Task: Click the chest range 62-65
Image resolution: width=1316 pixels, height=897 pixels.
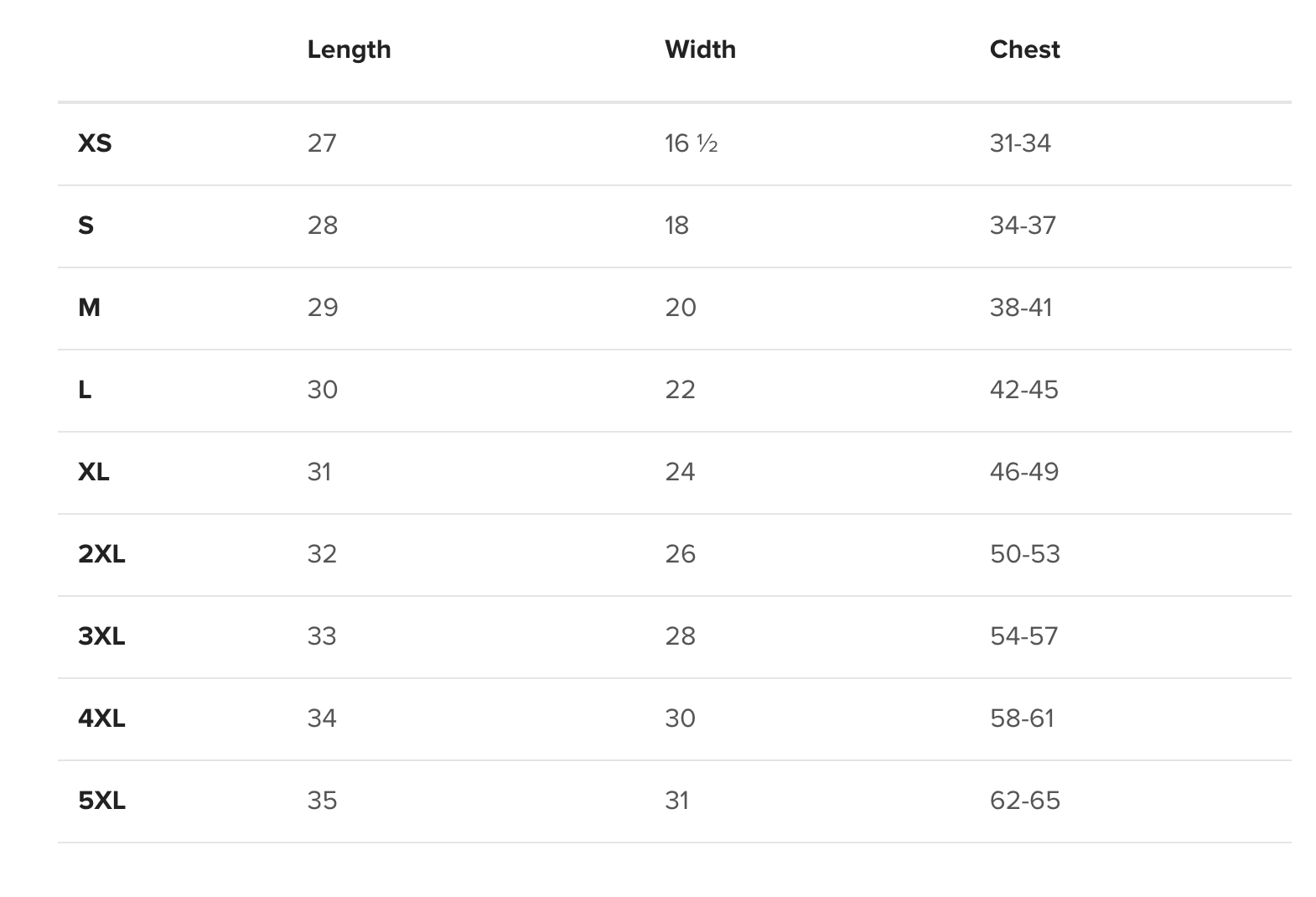Action: pyautogui.click(x=1025, y=801)
